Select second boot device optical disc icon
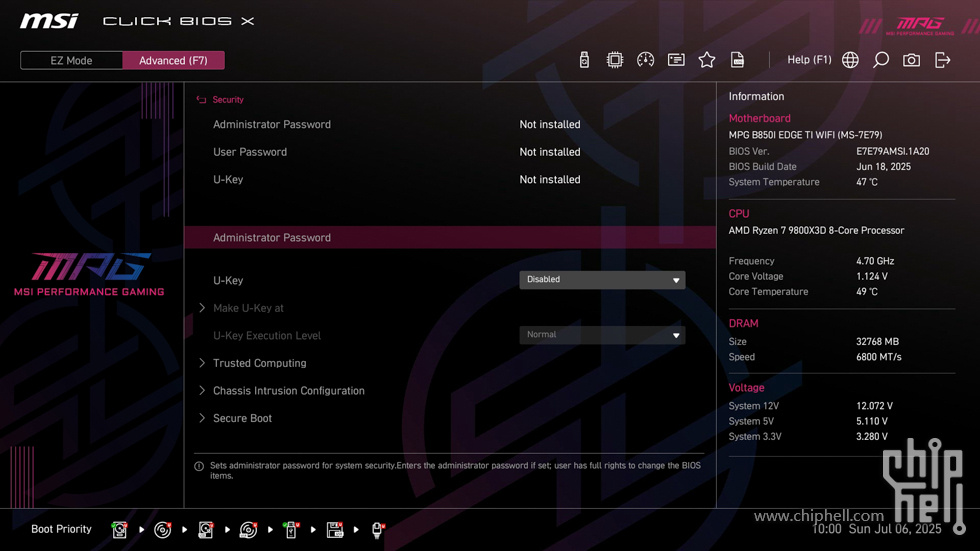 (162, 530)
